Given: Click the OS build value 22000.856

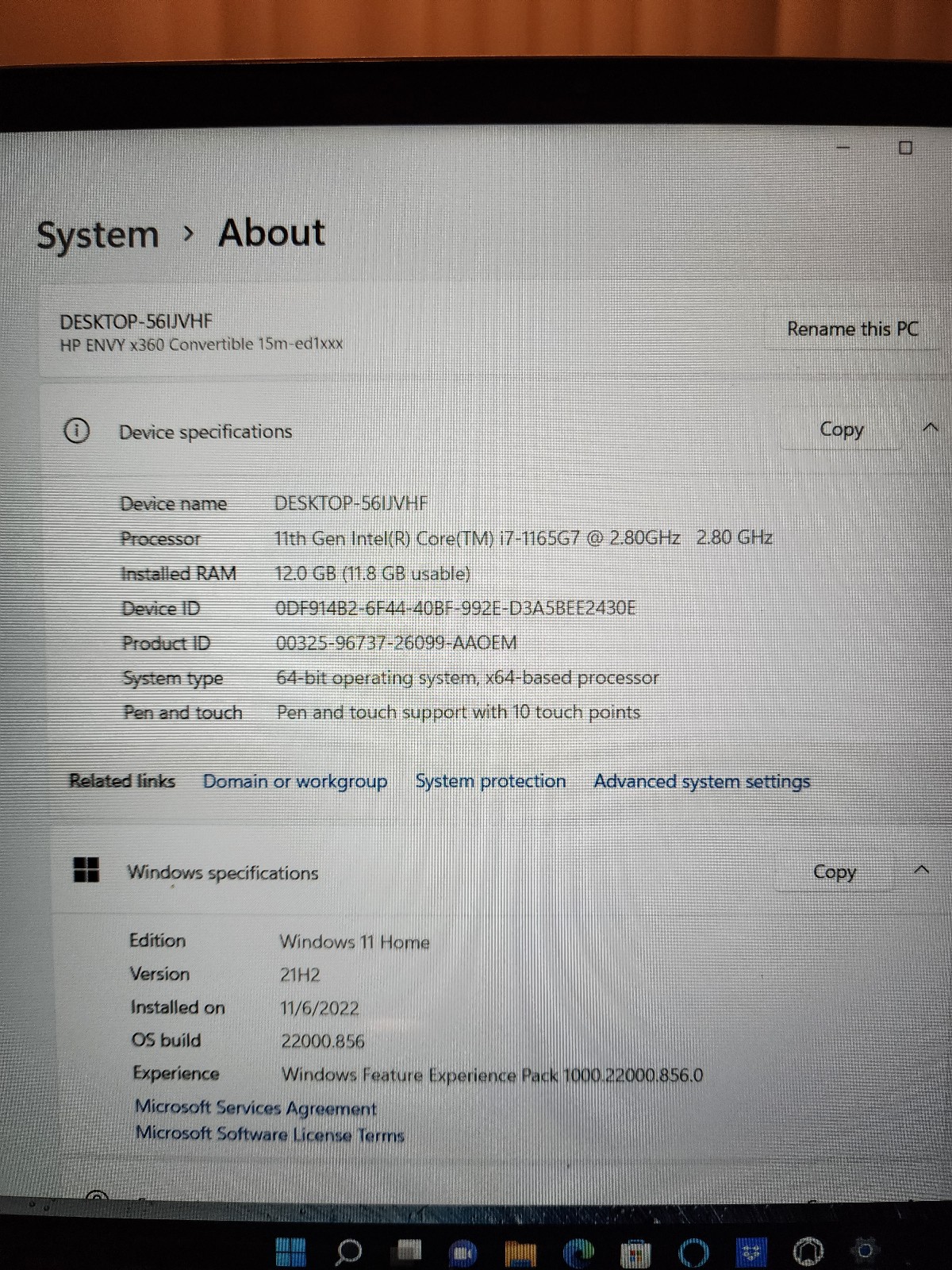Looking at the screenshot, I should [x=323, y=1041].
